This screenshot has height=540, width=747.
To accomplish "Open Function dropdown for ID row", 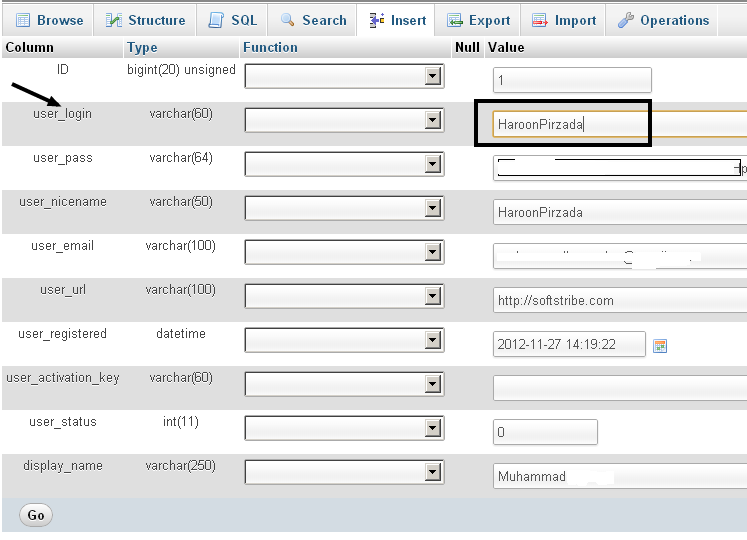I will [344, 76].
